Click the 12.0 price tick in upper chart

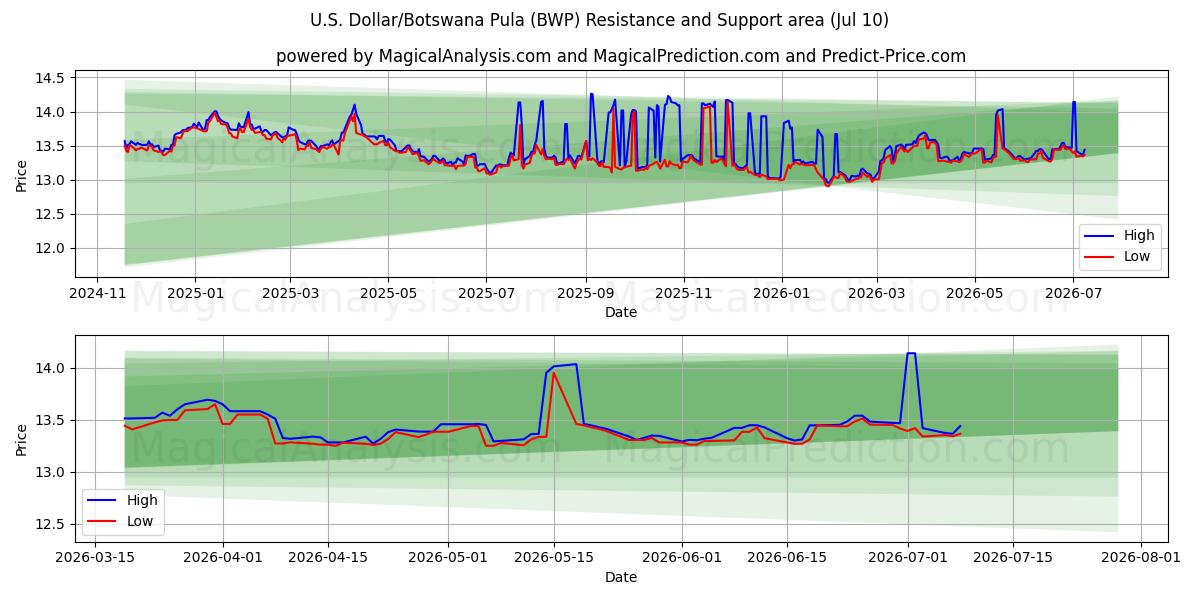pyautogui.click(x=50, y=248)
